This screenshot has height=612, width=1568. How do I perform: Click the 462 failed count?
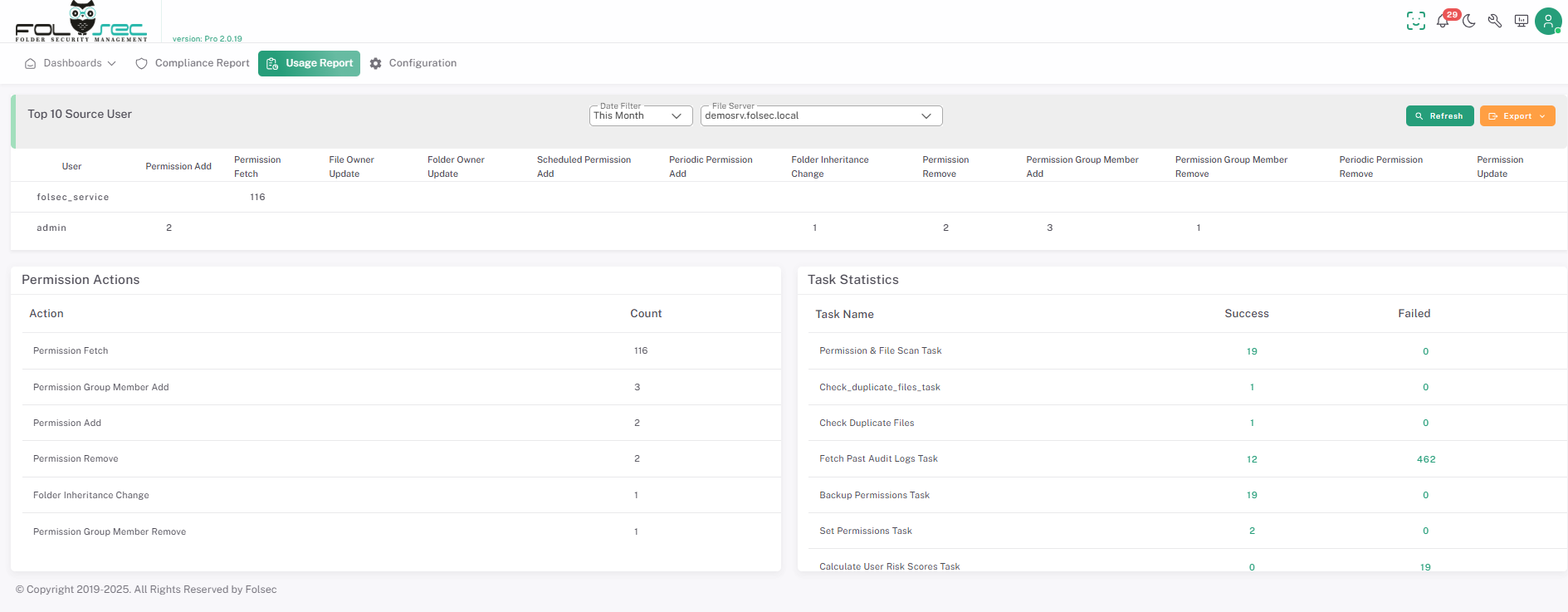[1425, 459]
